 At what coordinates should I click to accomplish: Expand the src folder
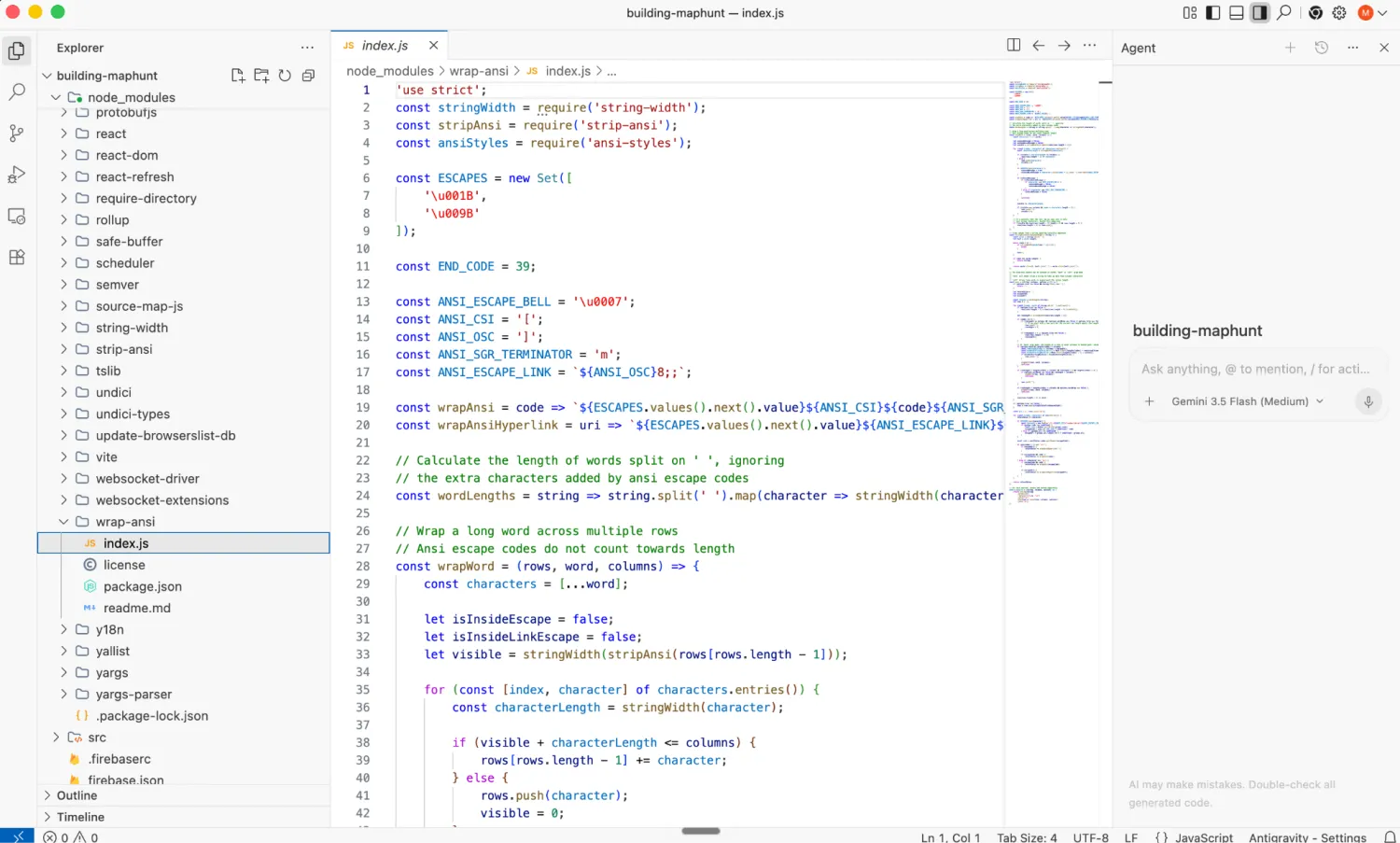(56, 738)
